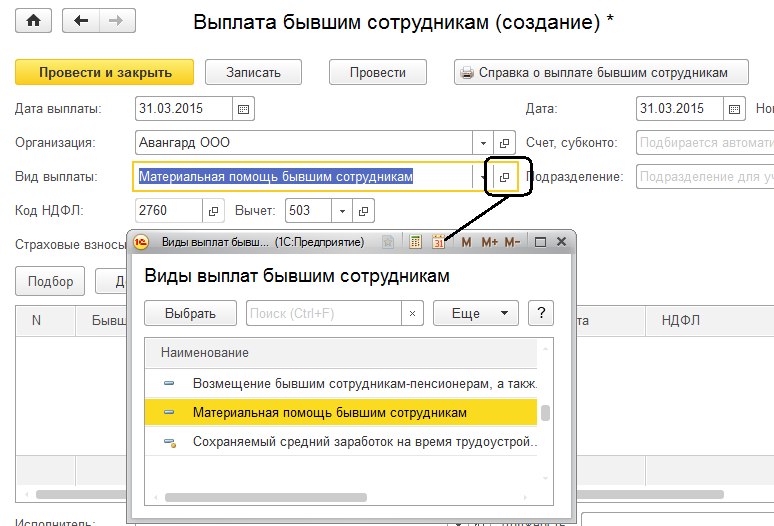
Task: Open calendar picker for Дата выплаты
Action: pyautogui.click(x=245, y=109)
